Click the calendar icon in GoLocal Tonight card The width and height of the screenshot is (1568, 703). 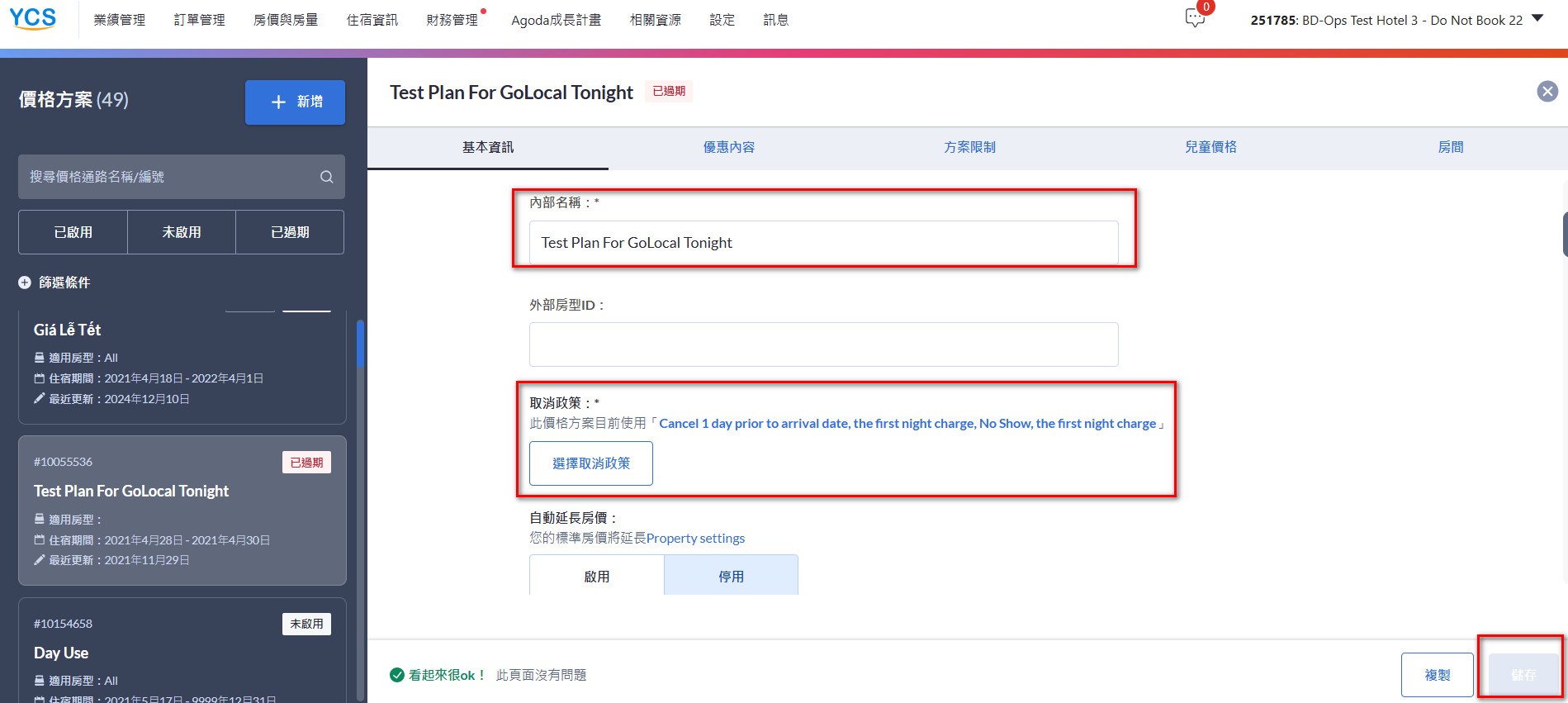pyautogui.click(x=39, y=540)
